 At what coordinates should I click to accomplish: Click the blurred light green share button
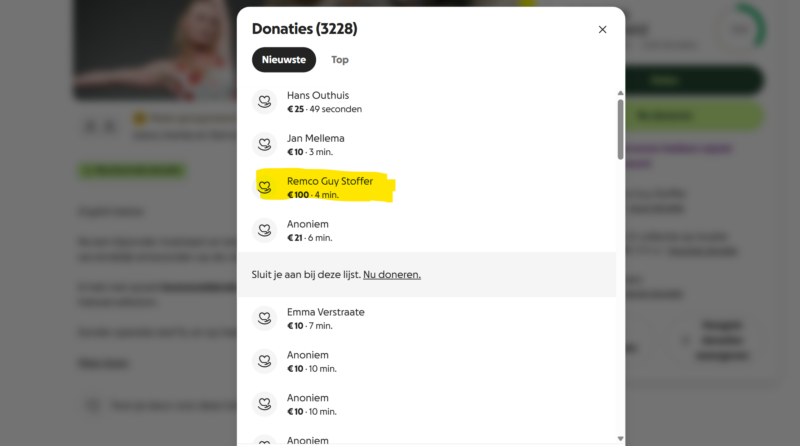click(x=694, y=116)
